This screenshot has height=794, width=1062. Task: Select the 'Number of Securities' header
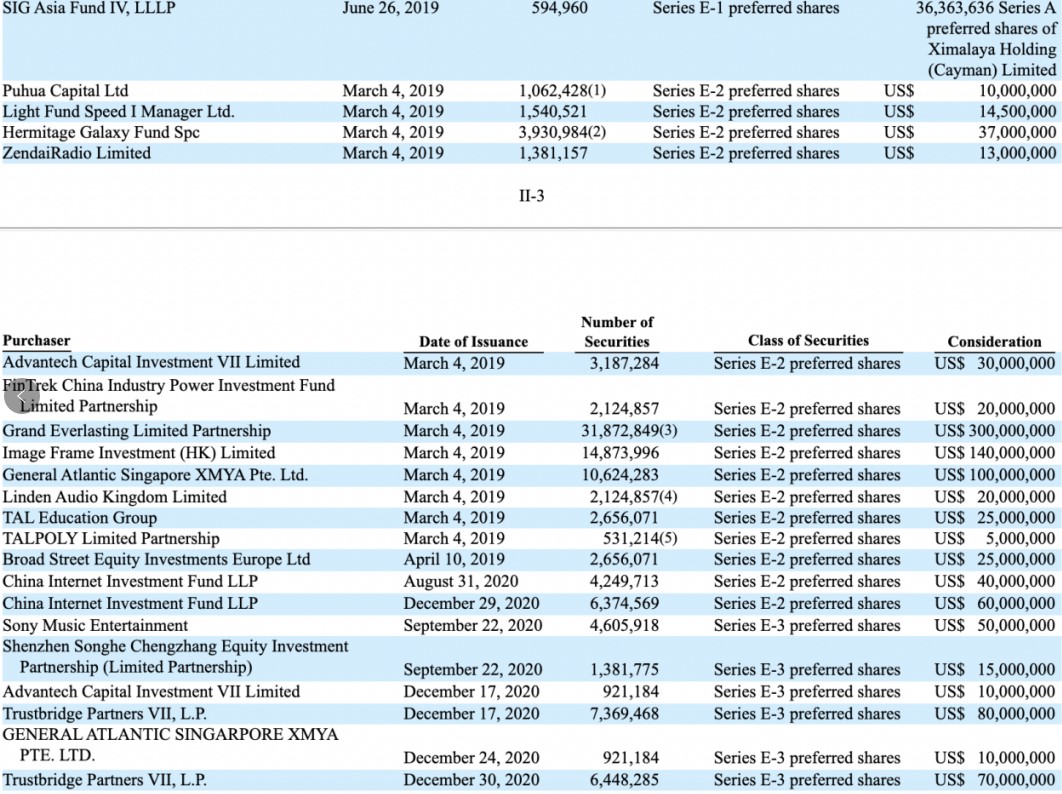617,332
